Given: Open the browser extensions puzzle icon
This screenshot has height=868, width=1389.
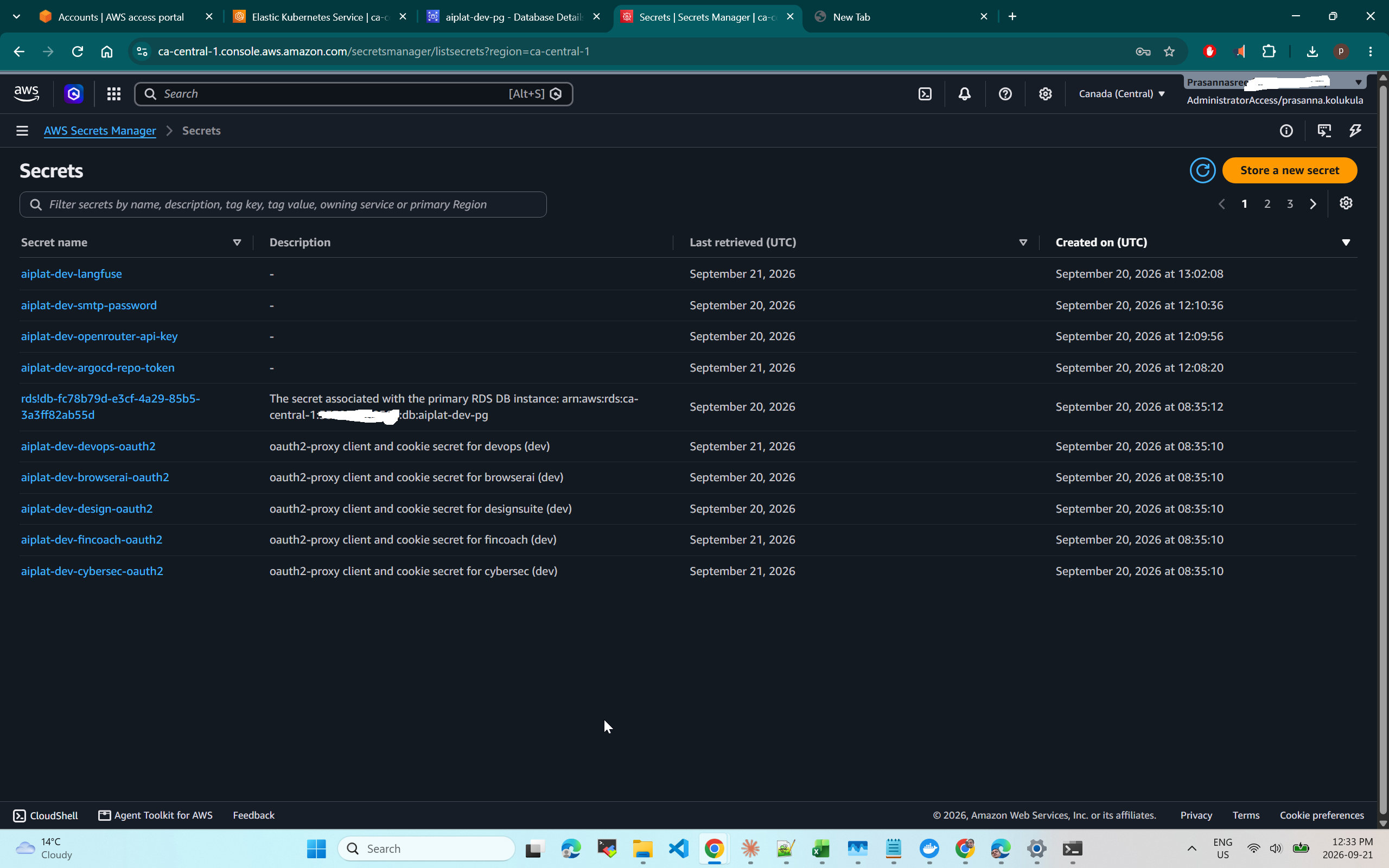Looking at the screenshot, I should [1269, 52].
